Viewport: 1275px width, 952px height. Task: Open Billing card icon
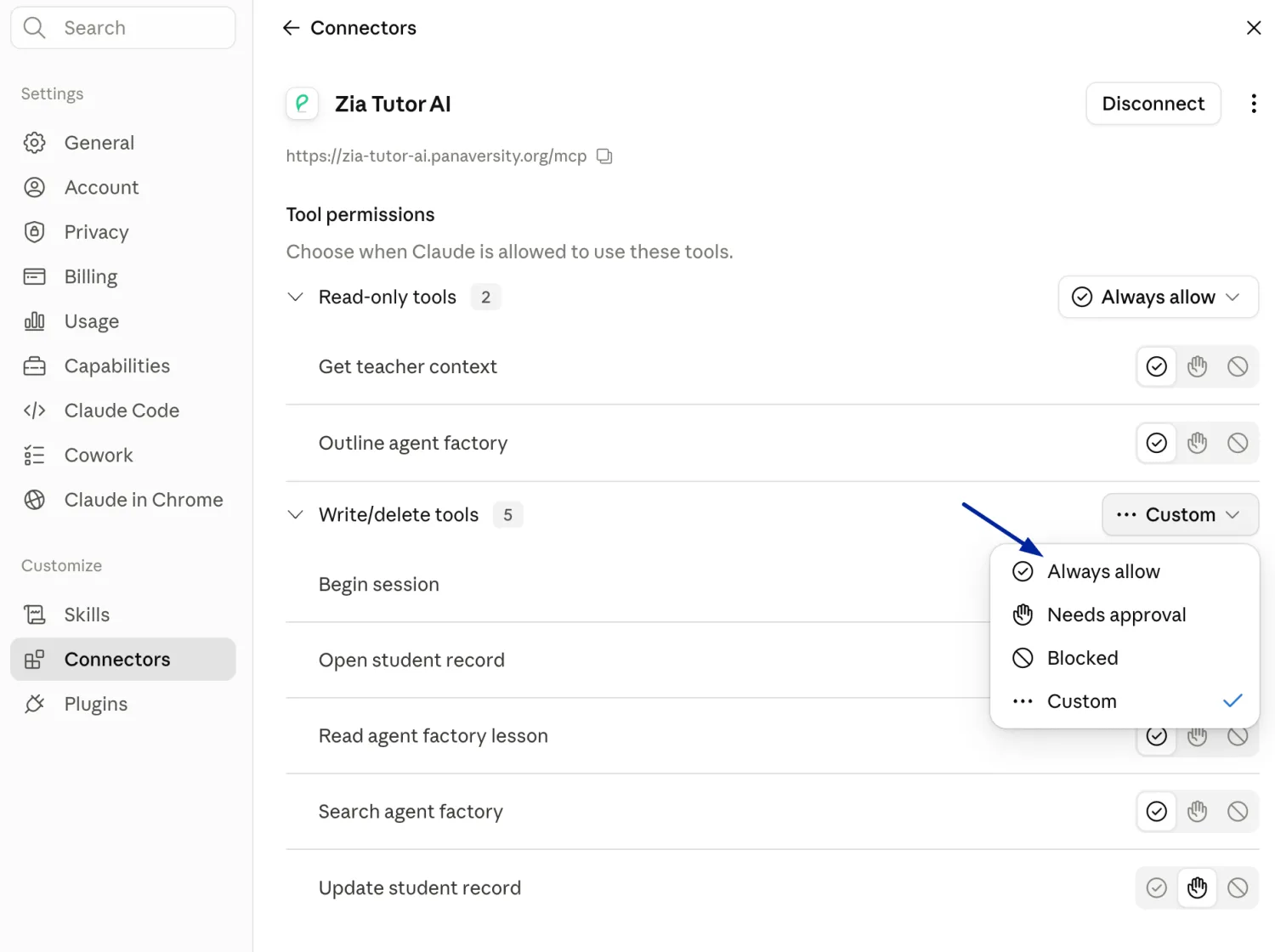[35, 277]
